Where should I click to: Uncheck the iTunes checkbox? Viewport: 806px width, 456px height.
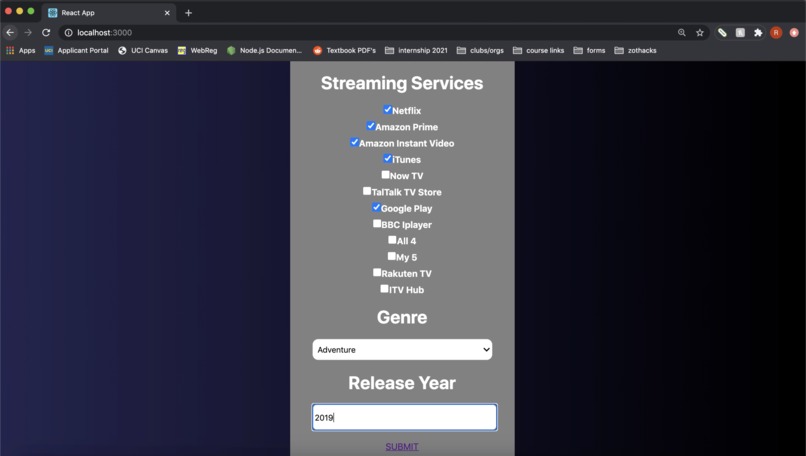tap(388, 158)
